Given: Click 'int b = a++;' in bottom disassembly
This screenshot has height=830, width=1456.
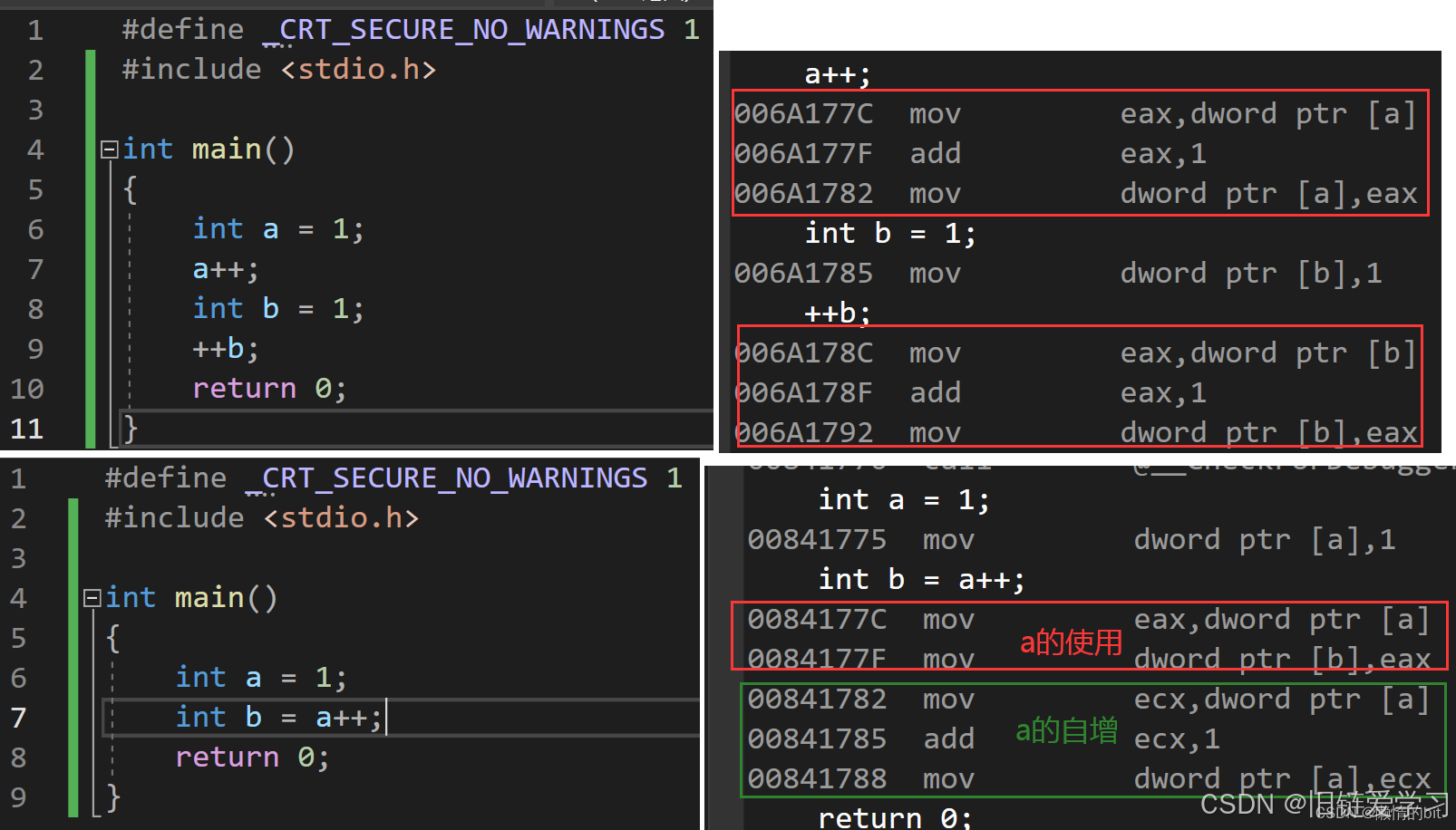Looking at the screenshot, I should (x=921, y=580).
